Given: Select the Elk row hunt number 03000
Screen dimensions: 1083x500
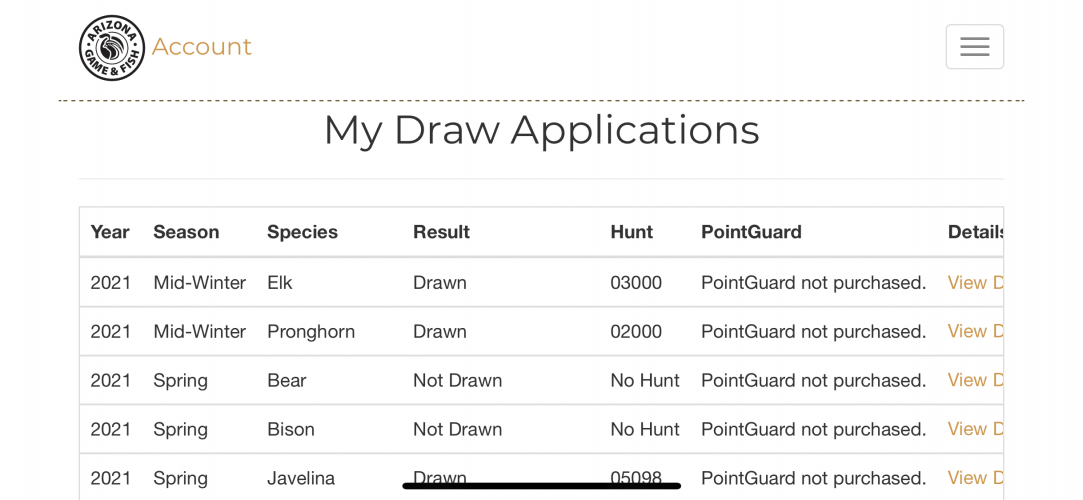Looking at the screenshot, I should 636,282.
